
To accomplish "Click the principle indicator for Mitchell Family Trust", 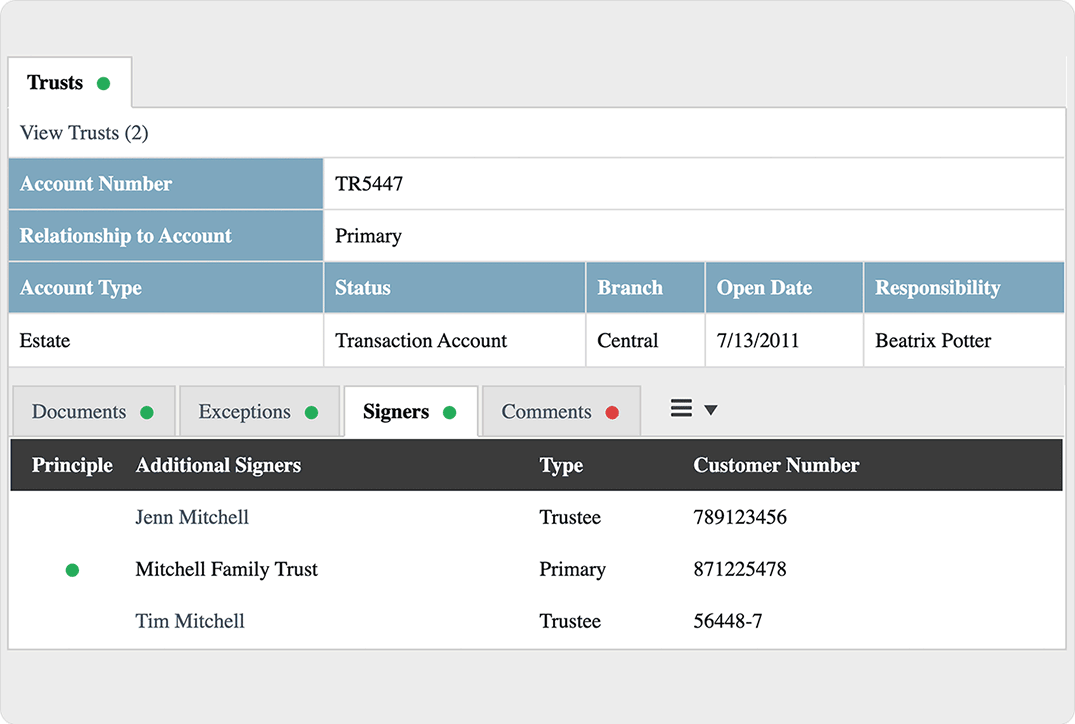I will (72, 570).
